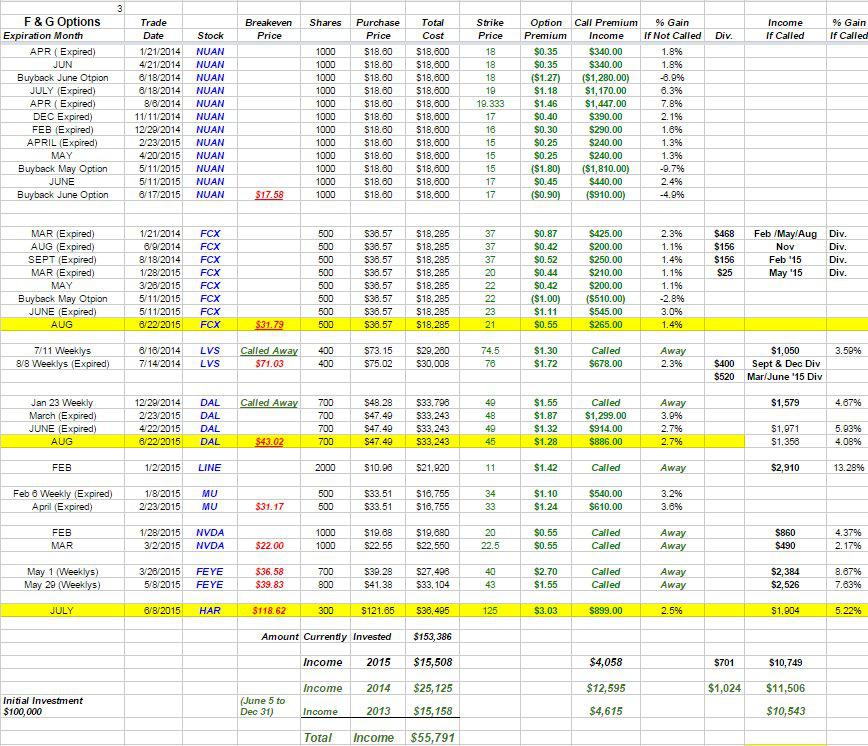
Task: Click the 'May 29 (Weeklys)' cell
Action: click(62, 584)
